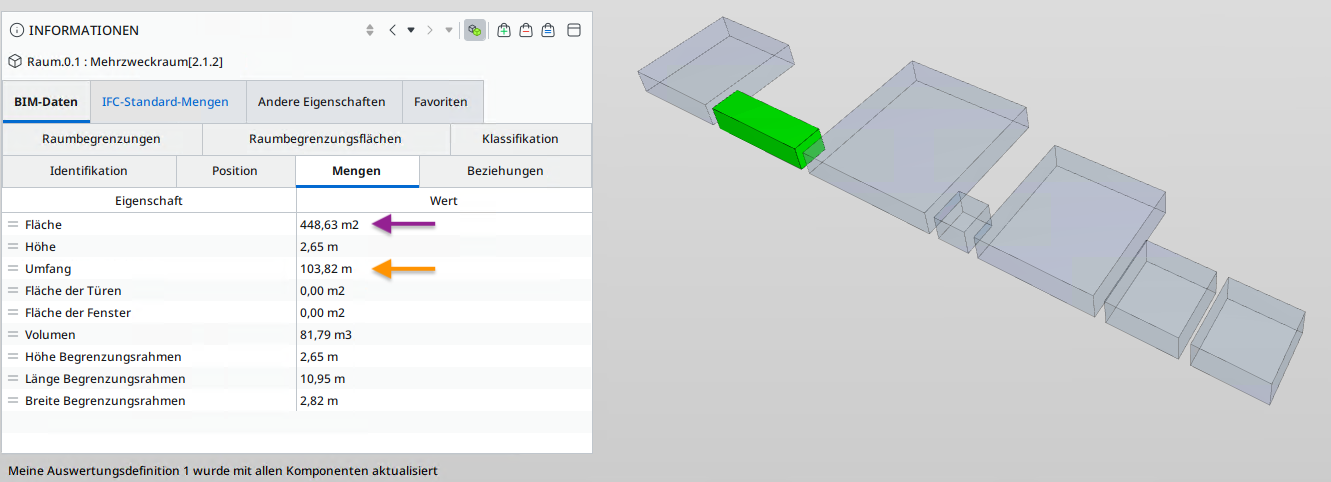This screenshot has width=1331, height=482.
Task: Go back with the left chevron
Action: pyautogui.click(x=393, y=30)
